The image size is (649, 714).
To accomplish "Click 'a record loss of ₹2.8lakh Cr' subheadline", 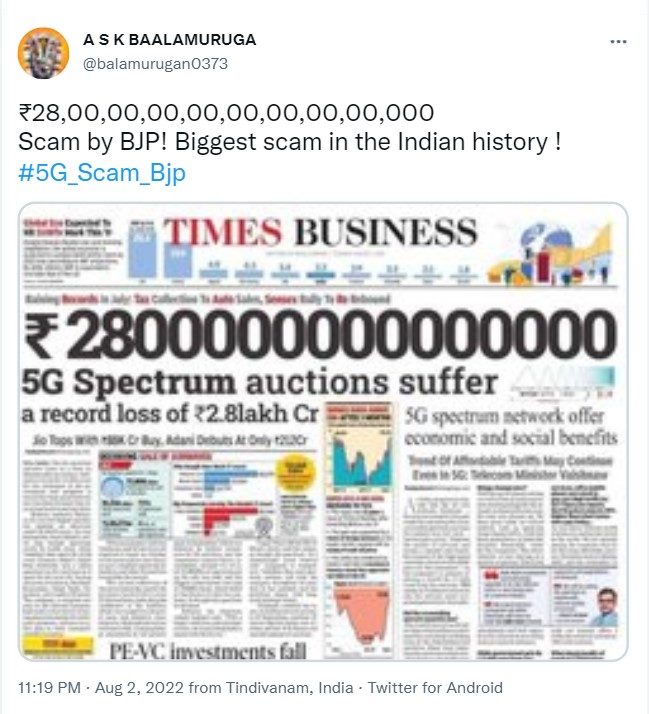I will (x=170, y=413).
